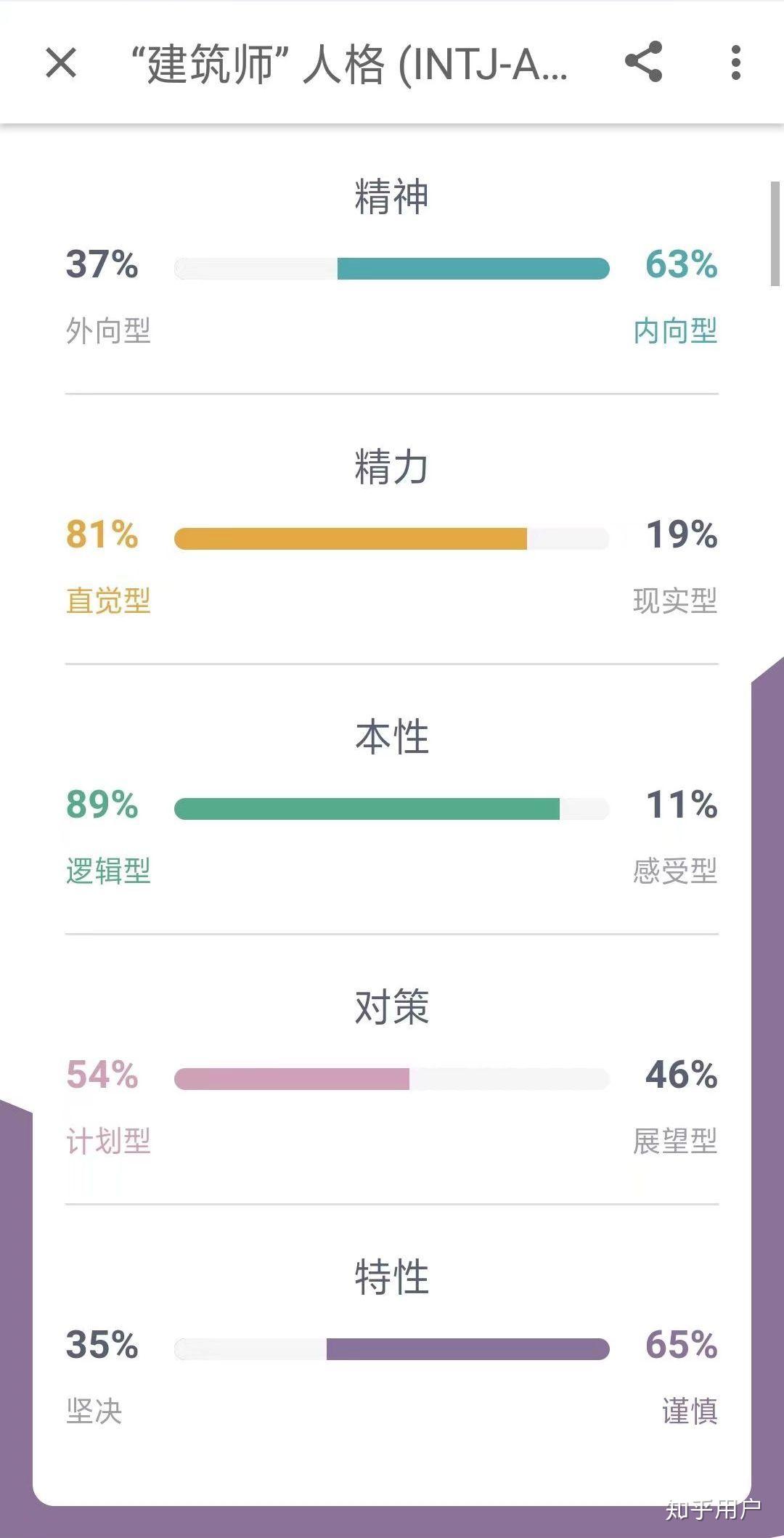This screenshot has width=784, height=1538.
Task: Close the page with the X icon
Action: pyautogui.click(x=61, y=62)
